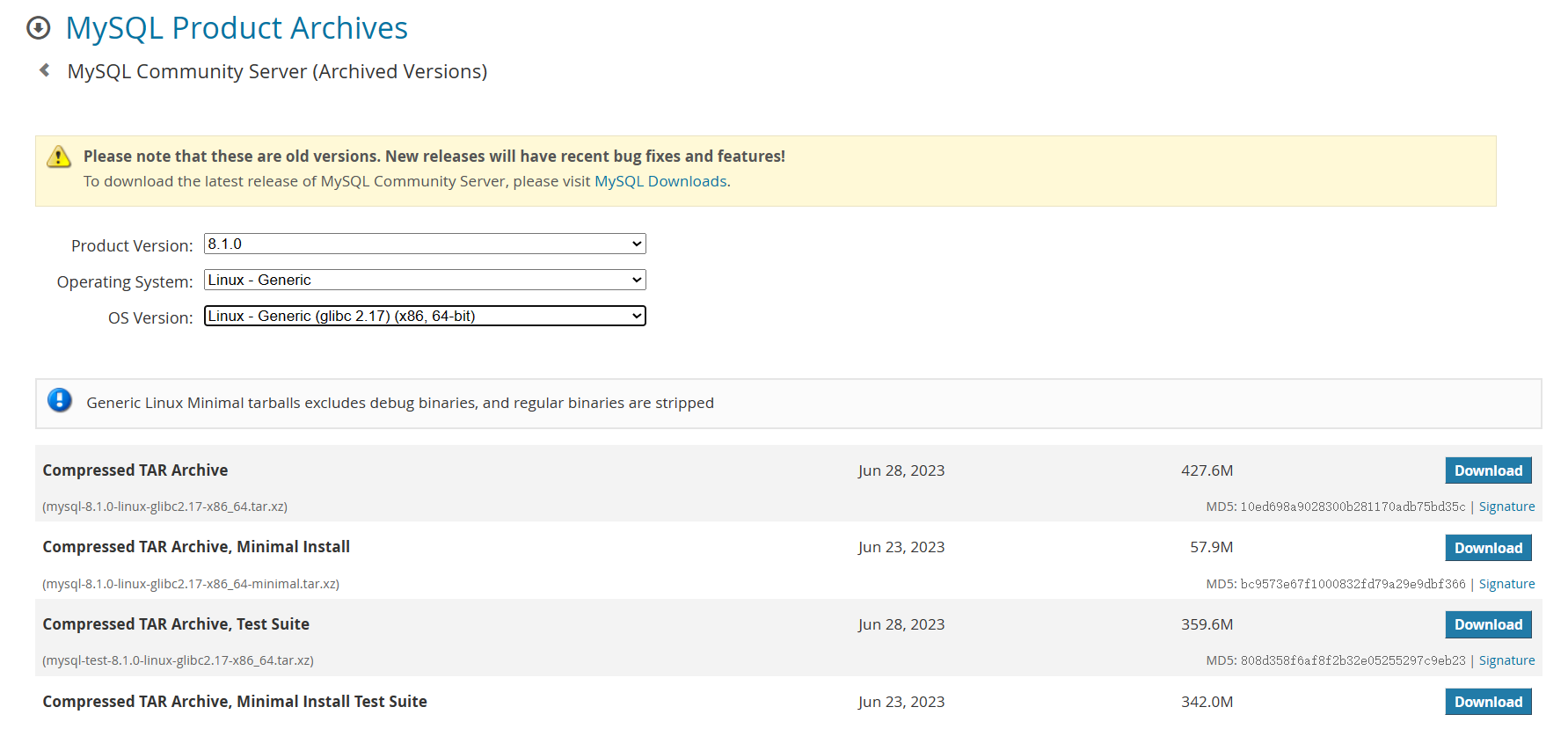
Task: Click MD5 hash 808d358f6af8f2b32e05255297c9eb23
Action: click(x=1353, y=660)
